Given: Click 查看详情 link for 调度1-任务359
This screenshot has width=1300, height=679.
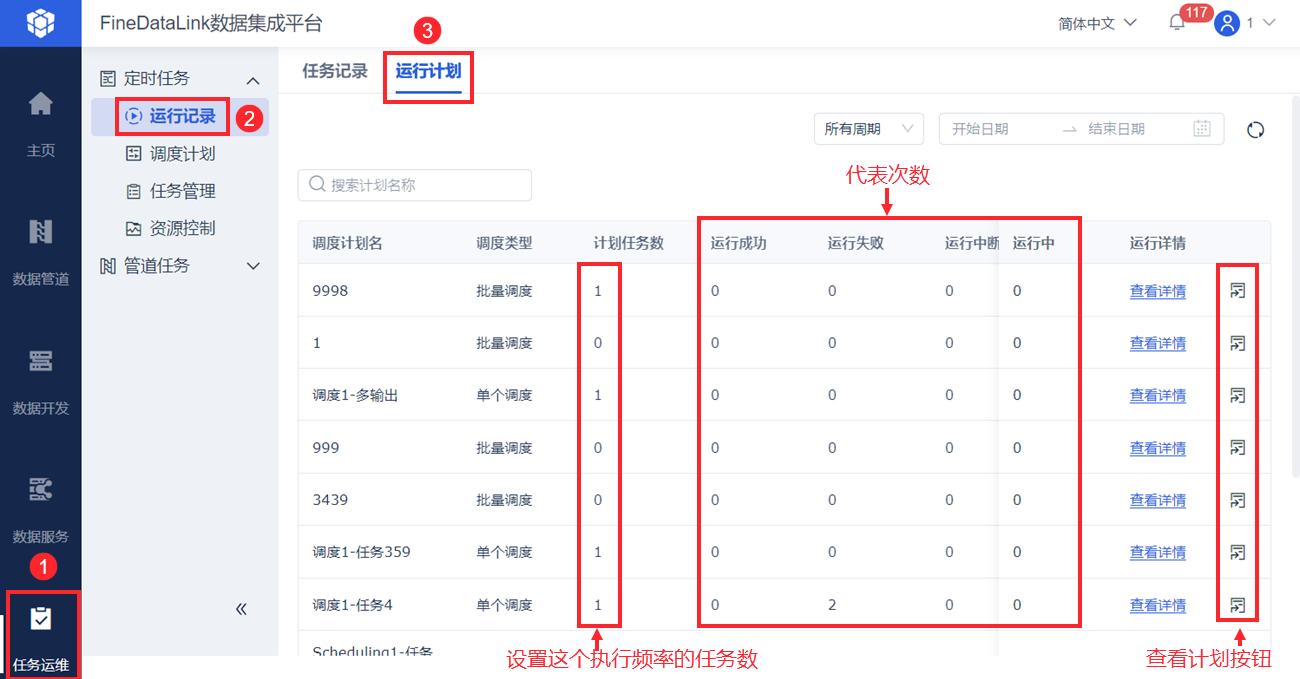Looking at the screenshot, I should pos(1158,552).
